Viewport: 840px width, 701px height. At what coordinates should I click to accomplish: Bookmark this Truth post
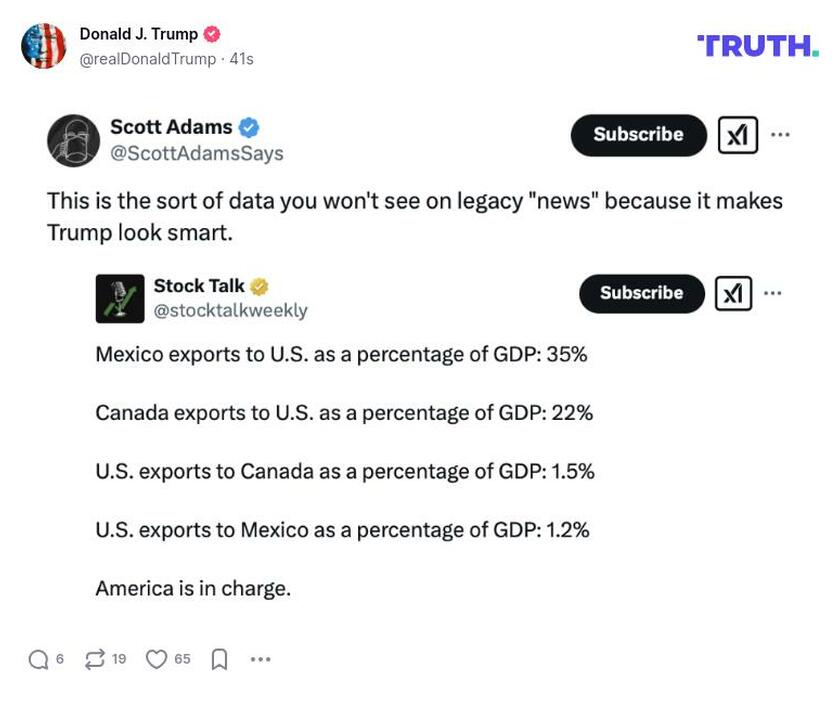216,659
